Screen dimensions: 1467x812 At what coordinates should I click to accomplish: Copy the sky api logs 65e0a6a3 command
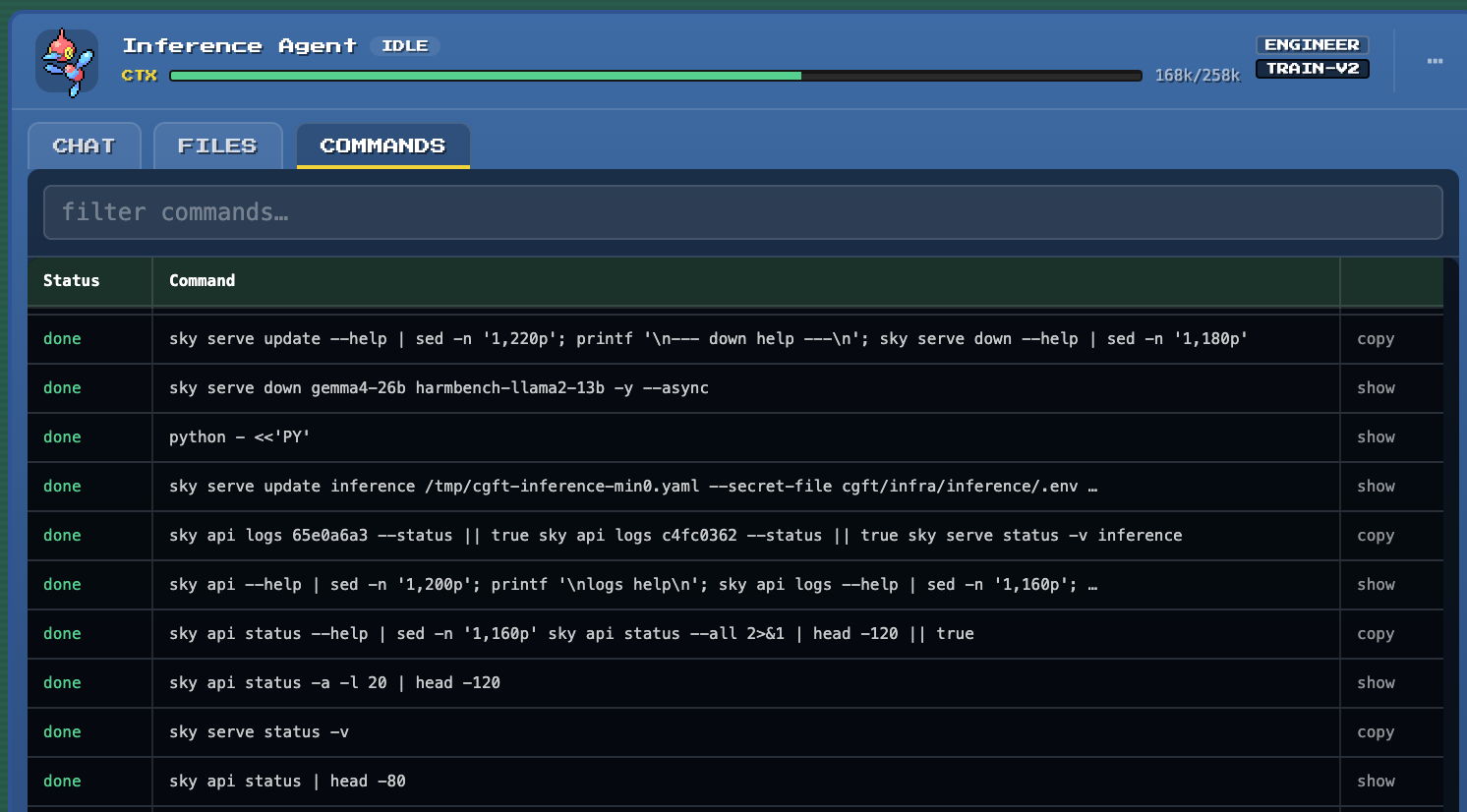tap(1376, 536)
